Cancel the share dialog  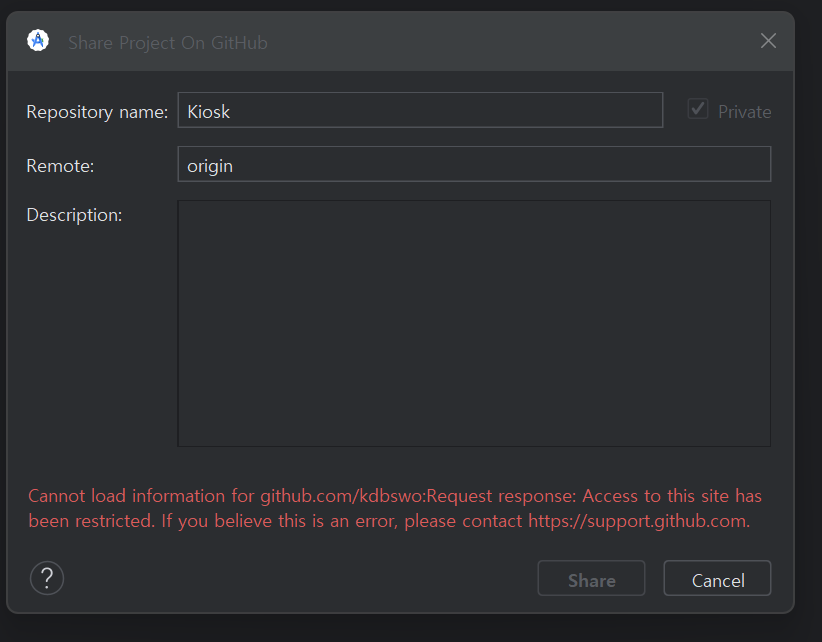coord(718,580)
